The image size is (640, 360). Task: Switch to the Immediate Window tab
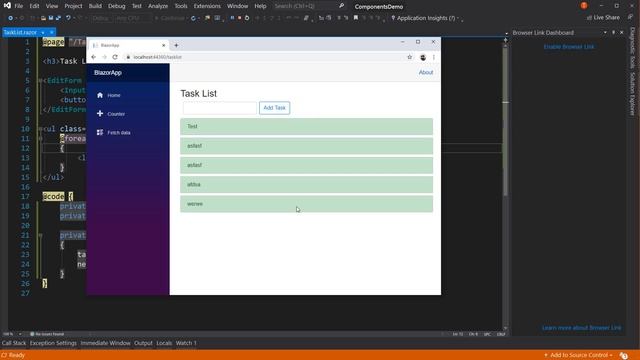[105, 343]
